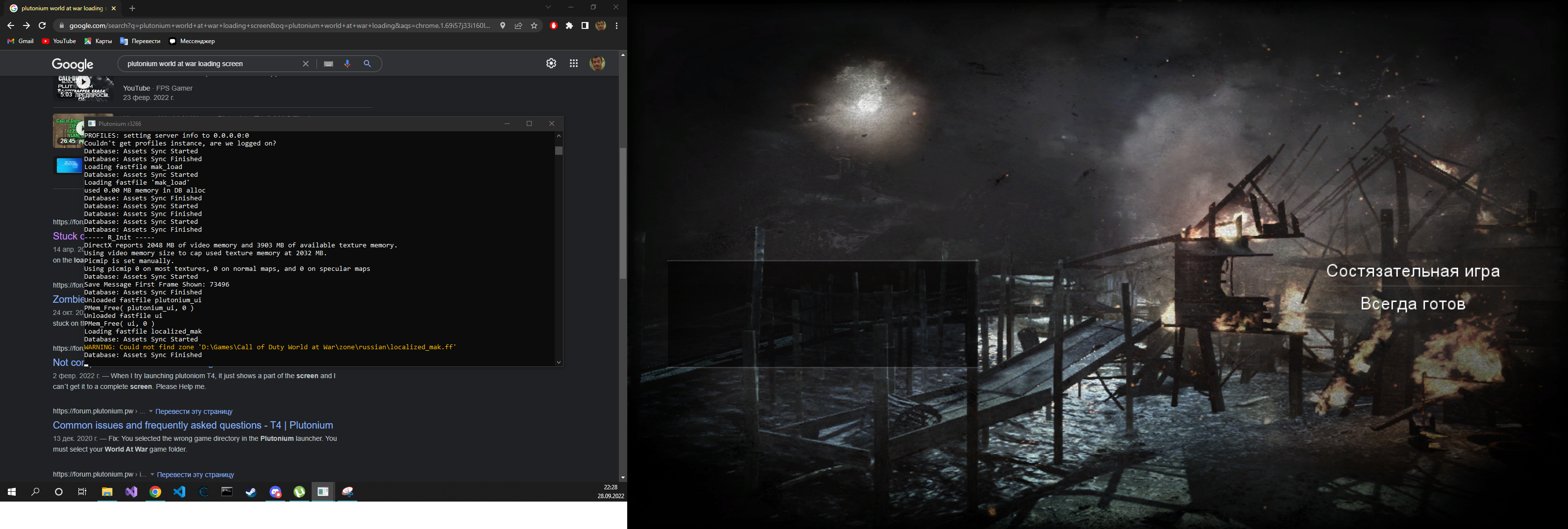Image resolution: width=1568 pixels, height=529 pixels.
Task: Open the Карты bookmark
Action: pos(98,42)
